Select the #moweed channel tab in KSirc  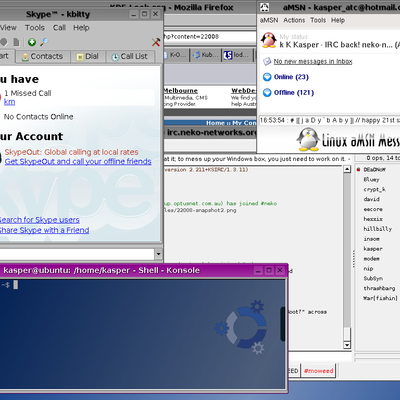tap(319, 371)
